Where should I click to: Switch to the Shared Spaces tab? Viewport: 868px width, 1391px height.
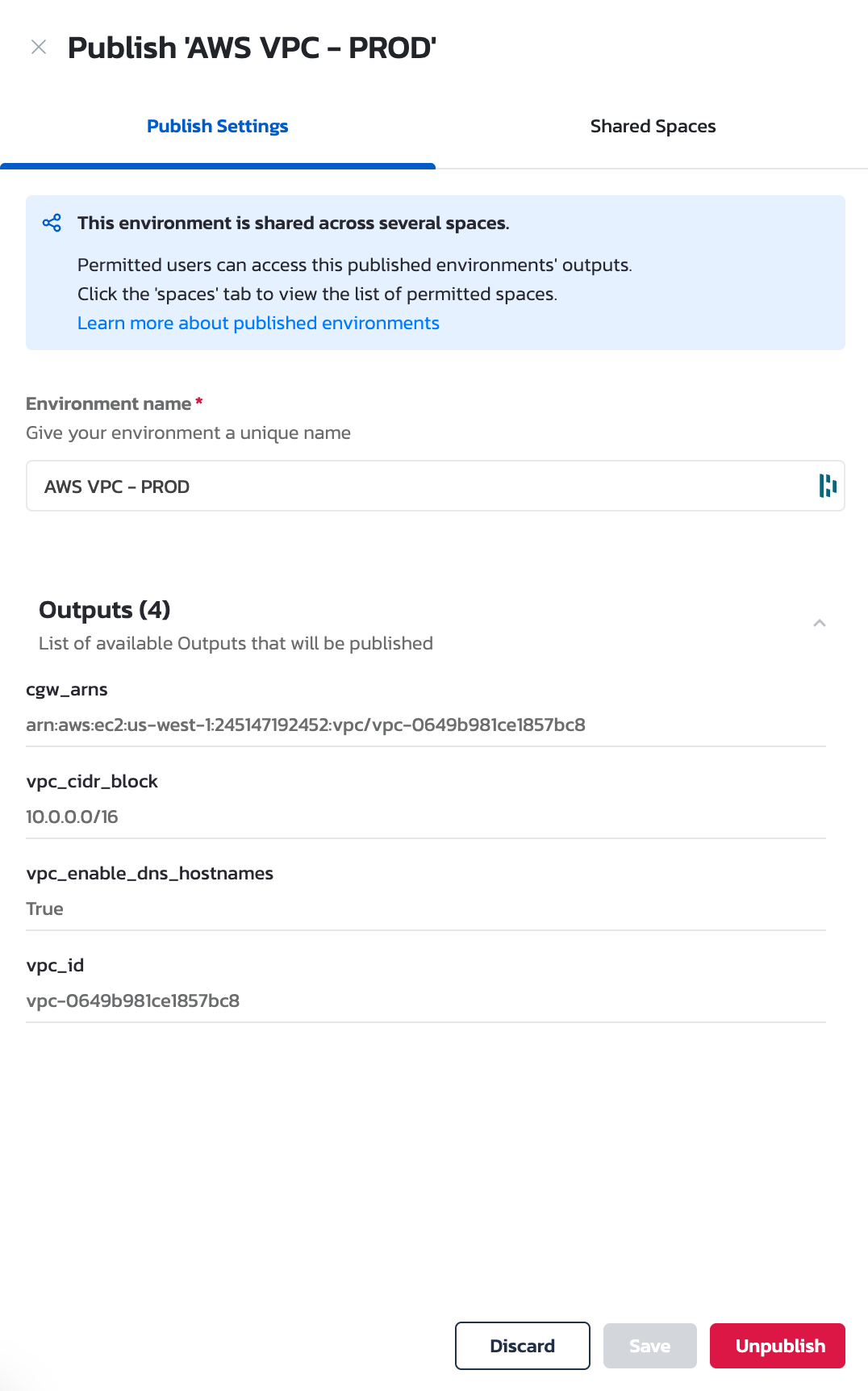[653, 126]
